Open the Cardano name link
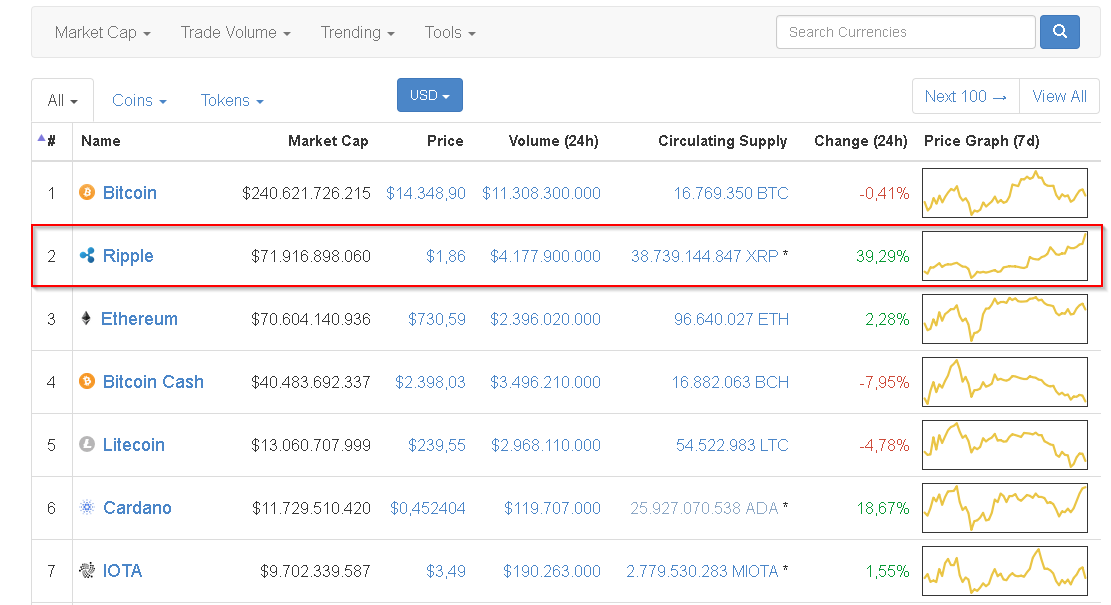The image size is (1111, 605). [137, 508]
